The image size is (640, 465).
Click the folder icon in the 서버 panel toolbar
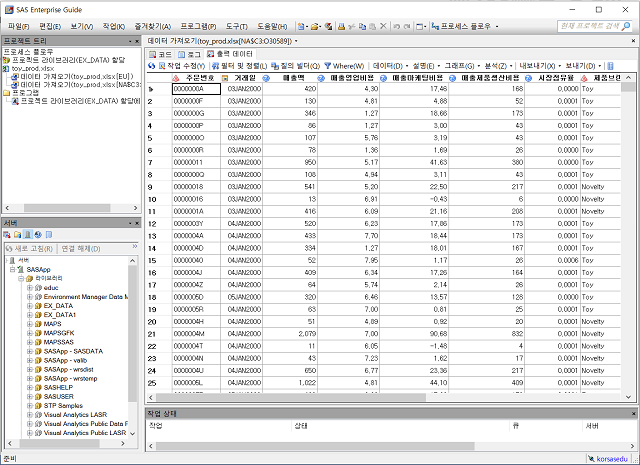tap(18, 235)
